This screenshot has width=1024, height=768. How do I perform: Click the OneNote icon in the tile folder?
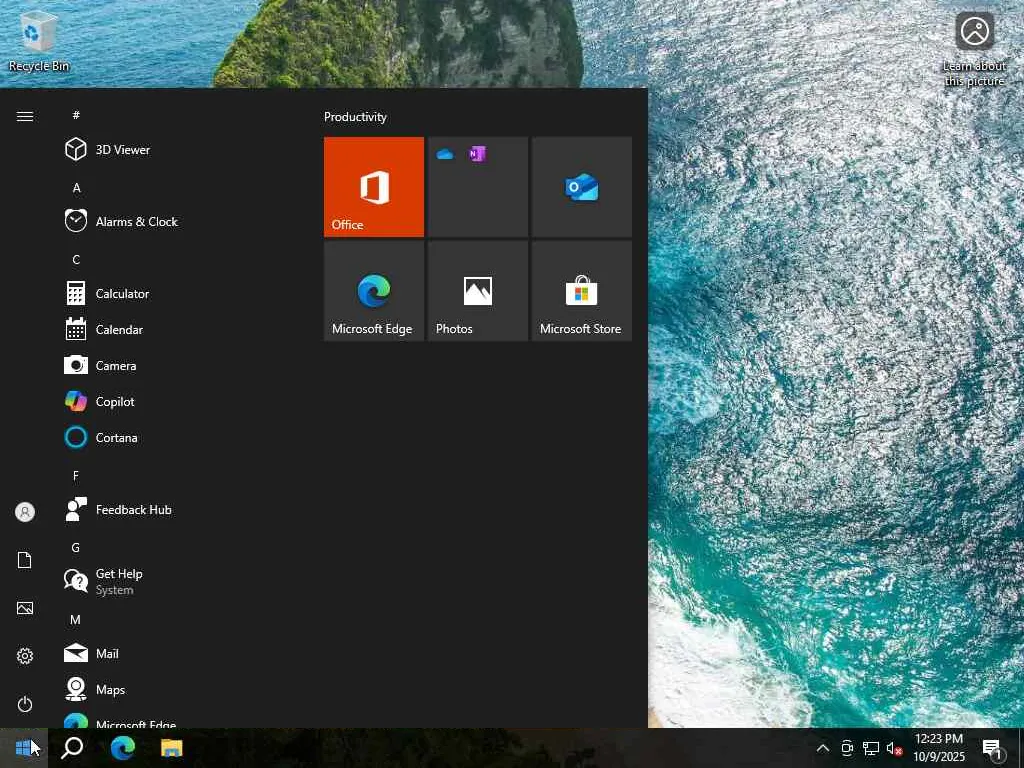point(477,154)
